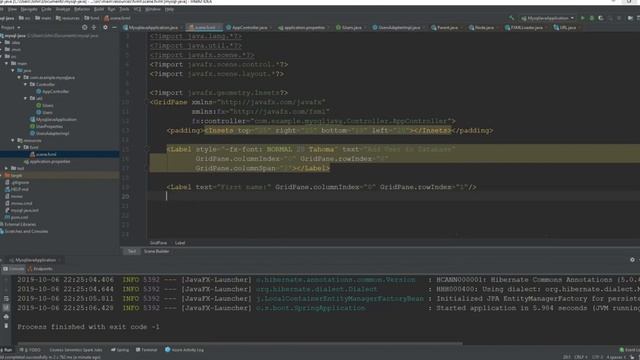Click the collapse all icon in Project panel
Image resolution: width=640 pixels, height=360 pixels.
pos(94,27)
